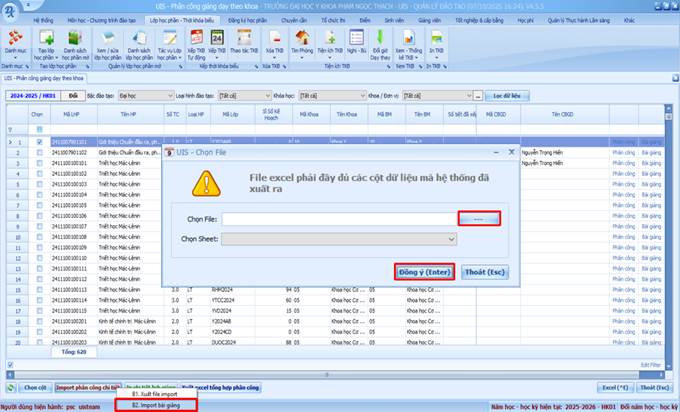Expand the Tiện ích TKB group launcher

(389, 66)
